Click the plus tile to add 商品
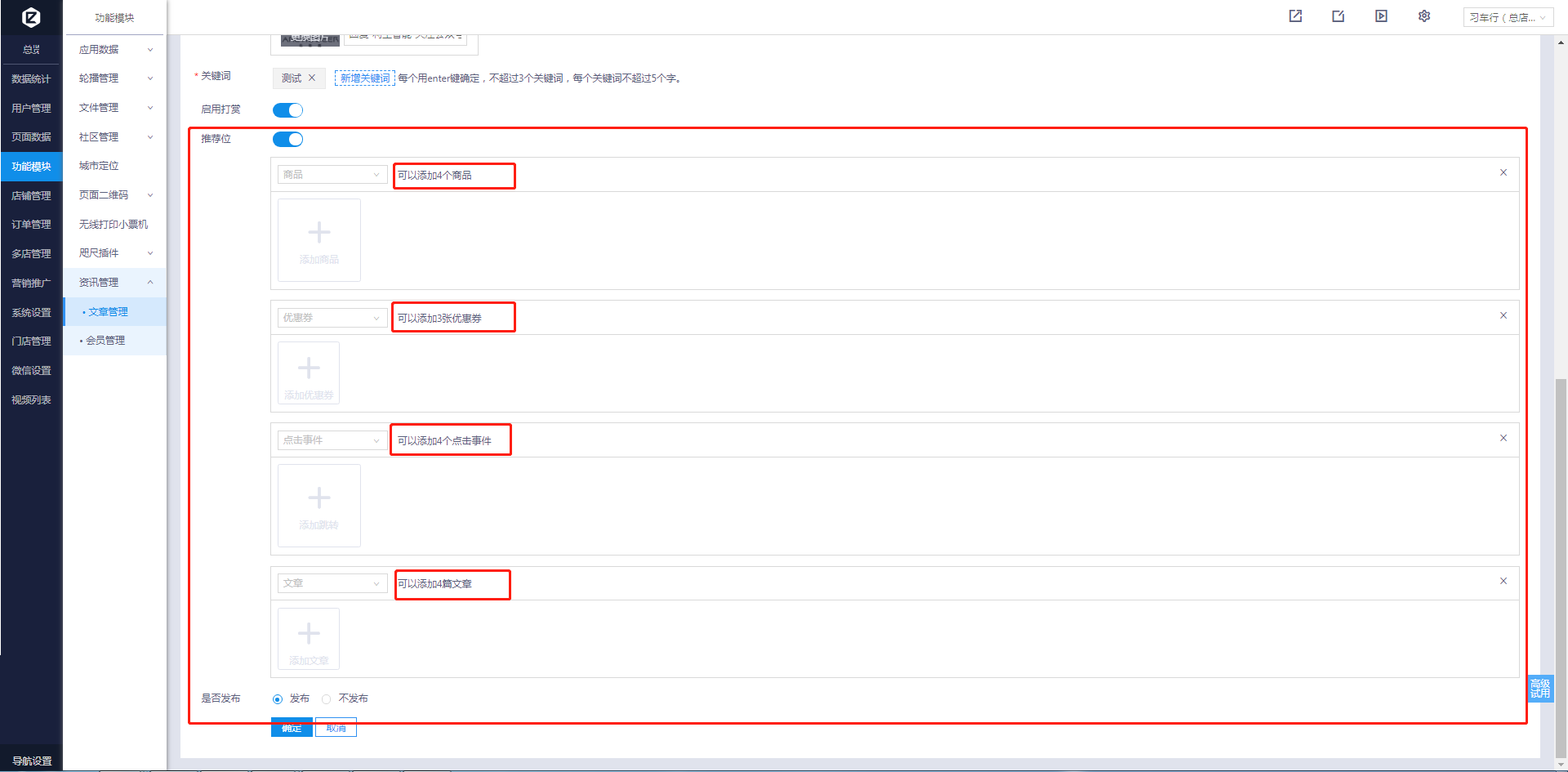 click(319, 240)
